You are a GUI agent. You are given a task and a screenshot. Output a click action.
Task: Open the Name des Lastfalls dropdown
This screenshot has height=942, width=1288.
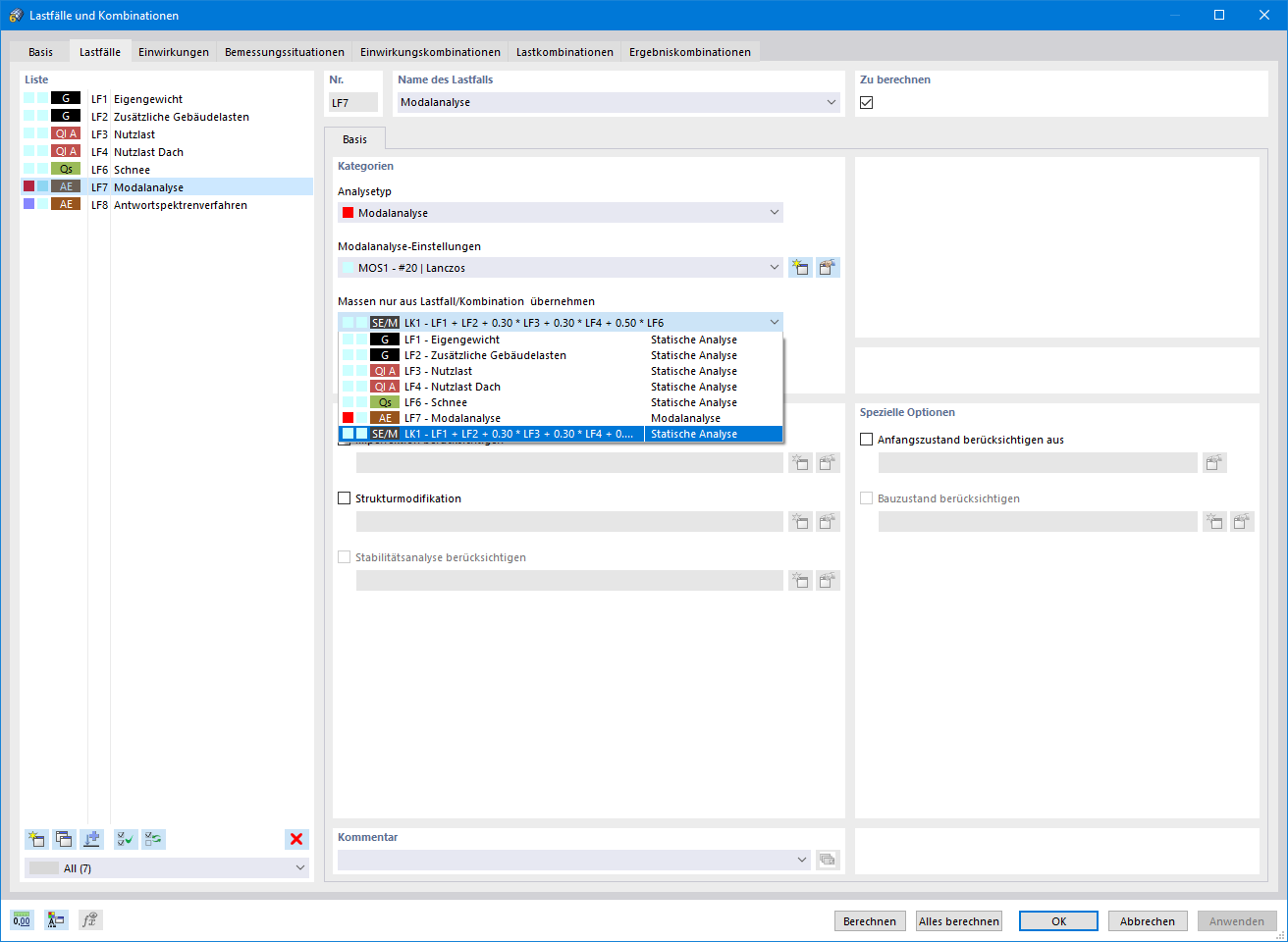coord(831,102)
